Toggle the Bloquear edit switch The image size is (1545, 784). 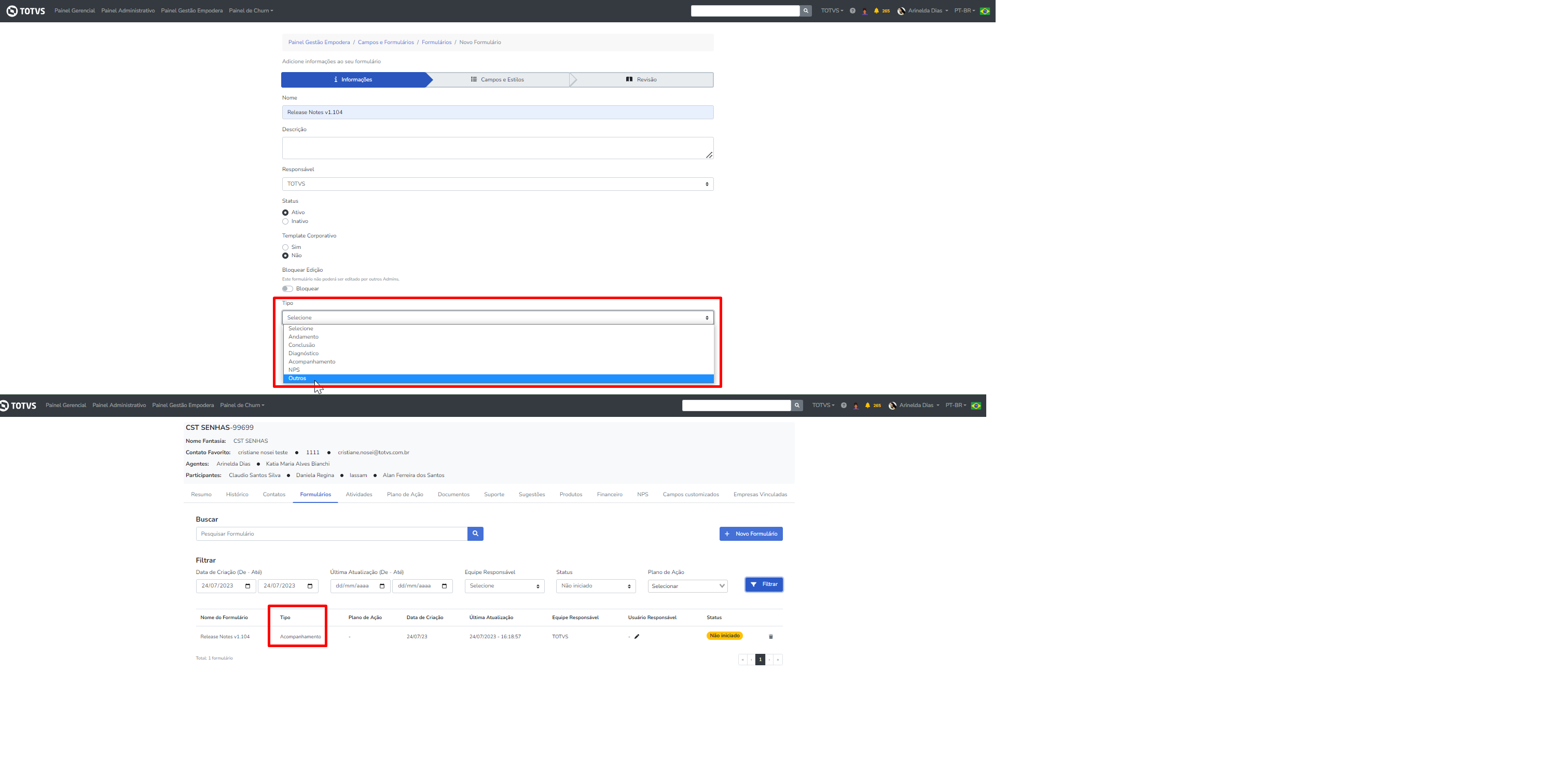click(288, 289)
